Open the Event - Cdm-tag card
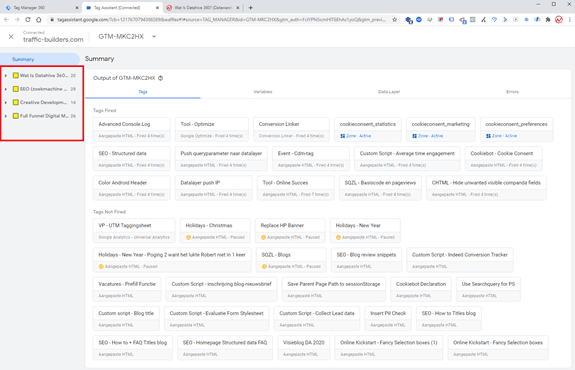Screen dimensions: 575x370 [x=311, y=159]
